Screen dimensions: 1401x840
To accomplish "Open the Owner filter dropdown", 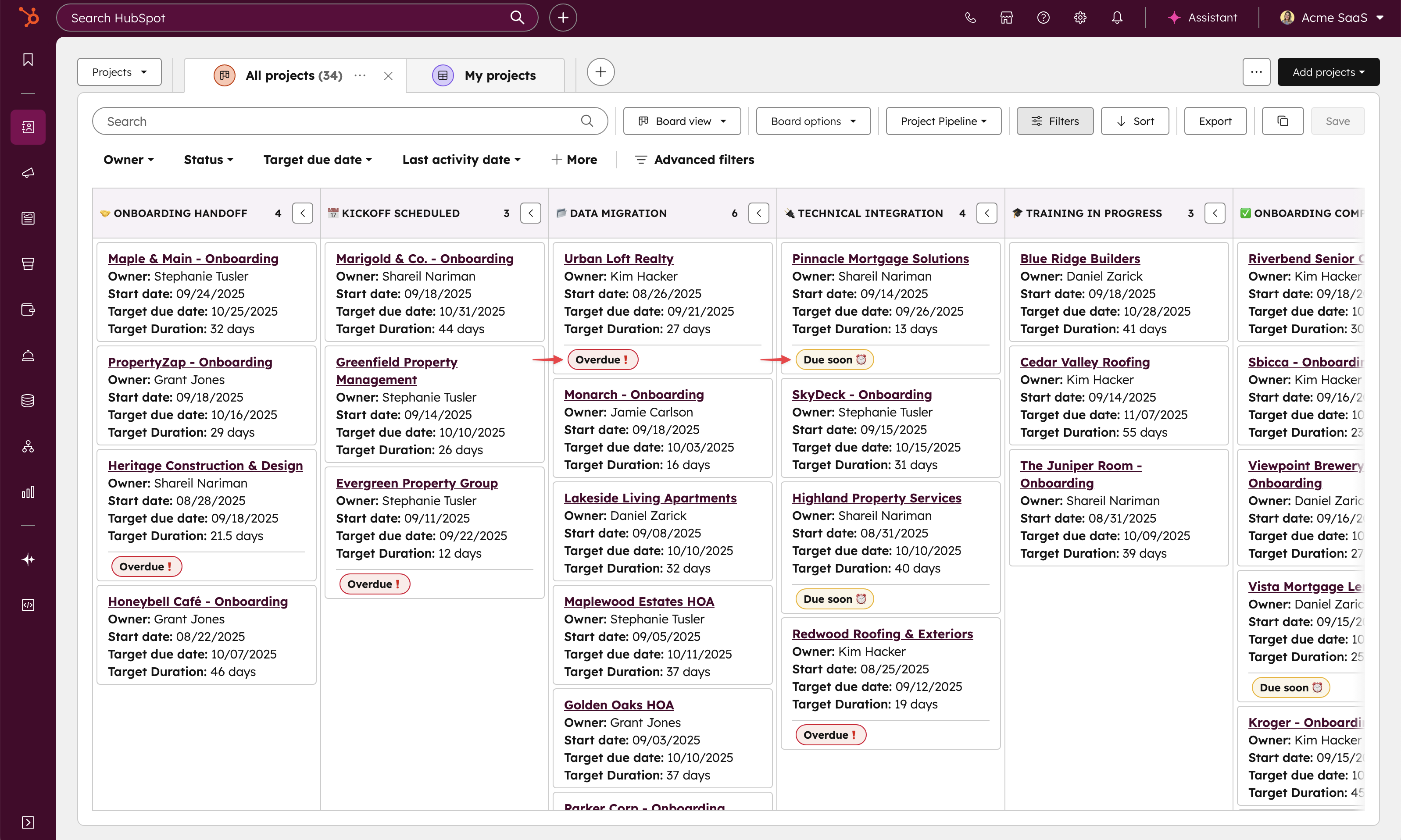I will (129, 160).
